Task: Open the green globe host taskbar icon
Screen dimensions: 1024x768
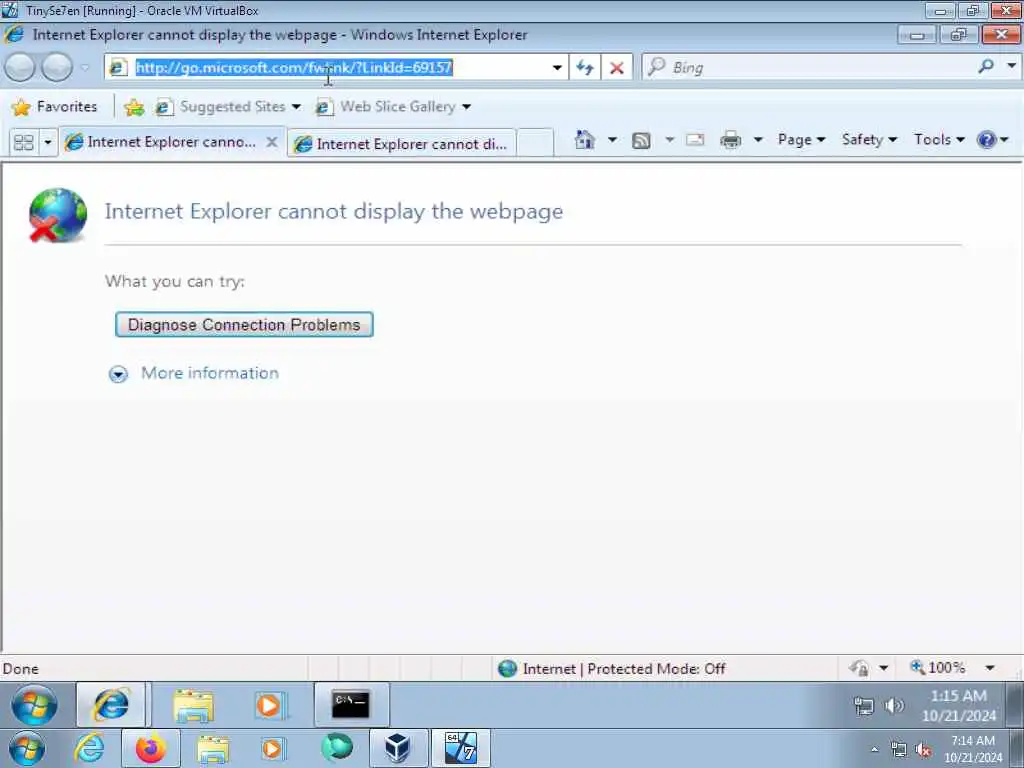Action: tap(337, 748)
